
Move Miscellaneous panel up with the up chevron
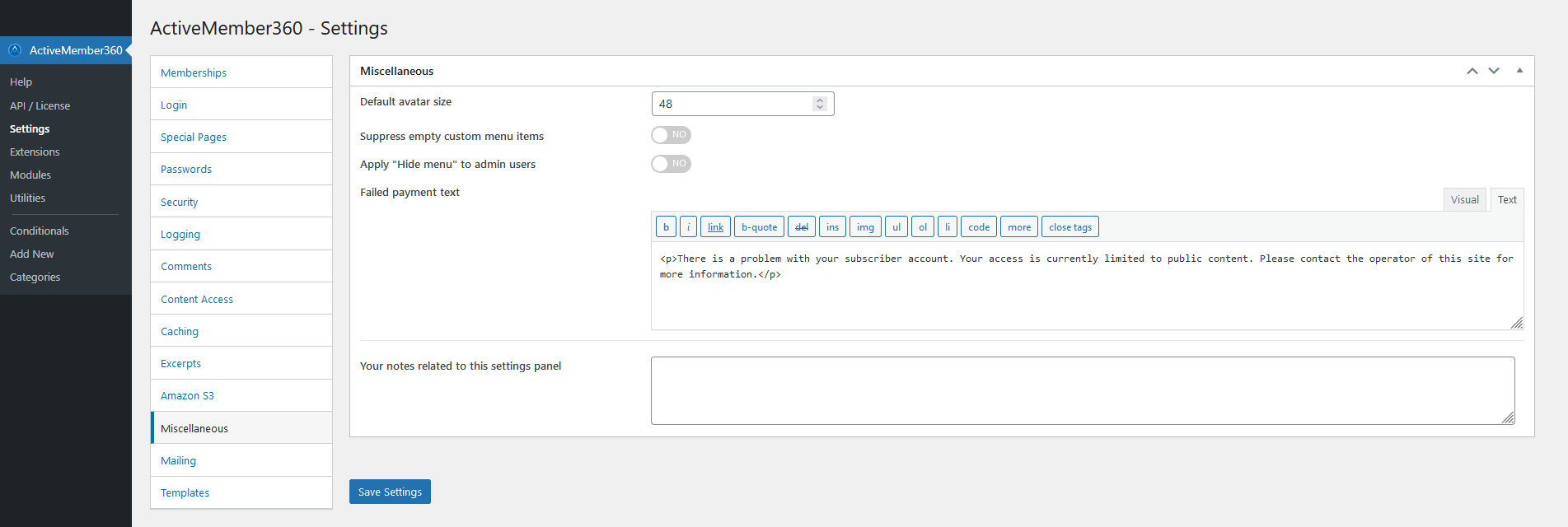click(x=1472, y=71)
